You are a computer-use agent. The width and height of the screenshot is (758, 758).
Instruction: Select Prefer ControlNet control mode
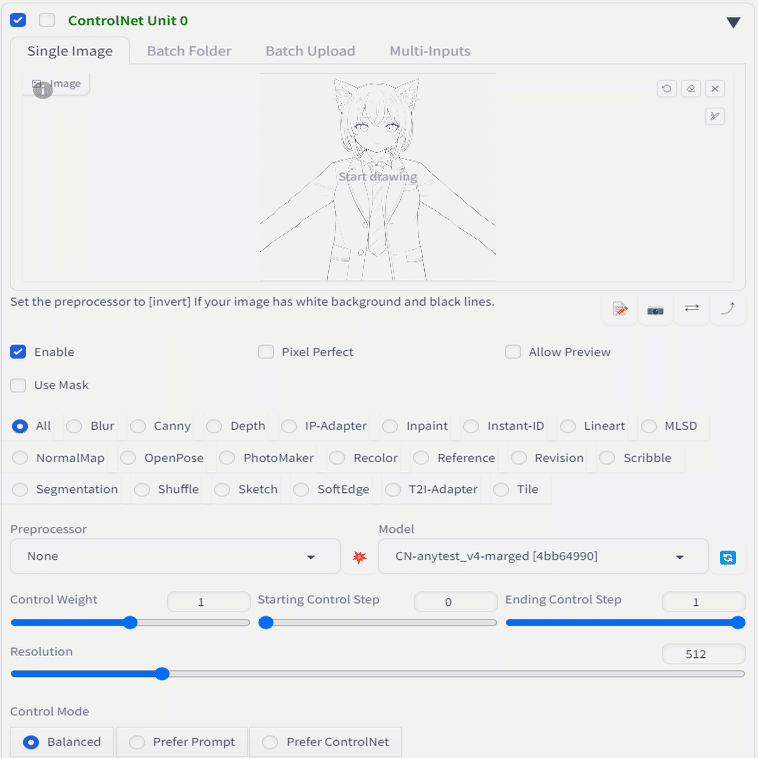click(270, 742)
